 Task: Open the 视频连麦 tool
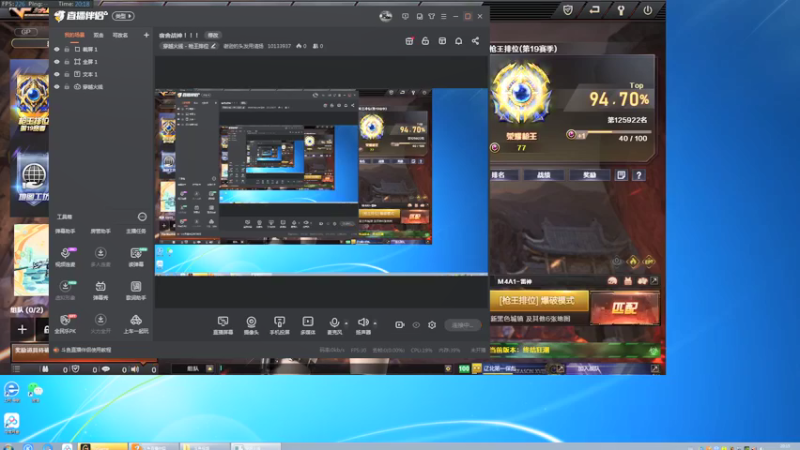coord(65,257)
